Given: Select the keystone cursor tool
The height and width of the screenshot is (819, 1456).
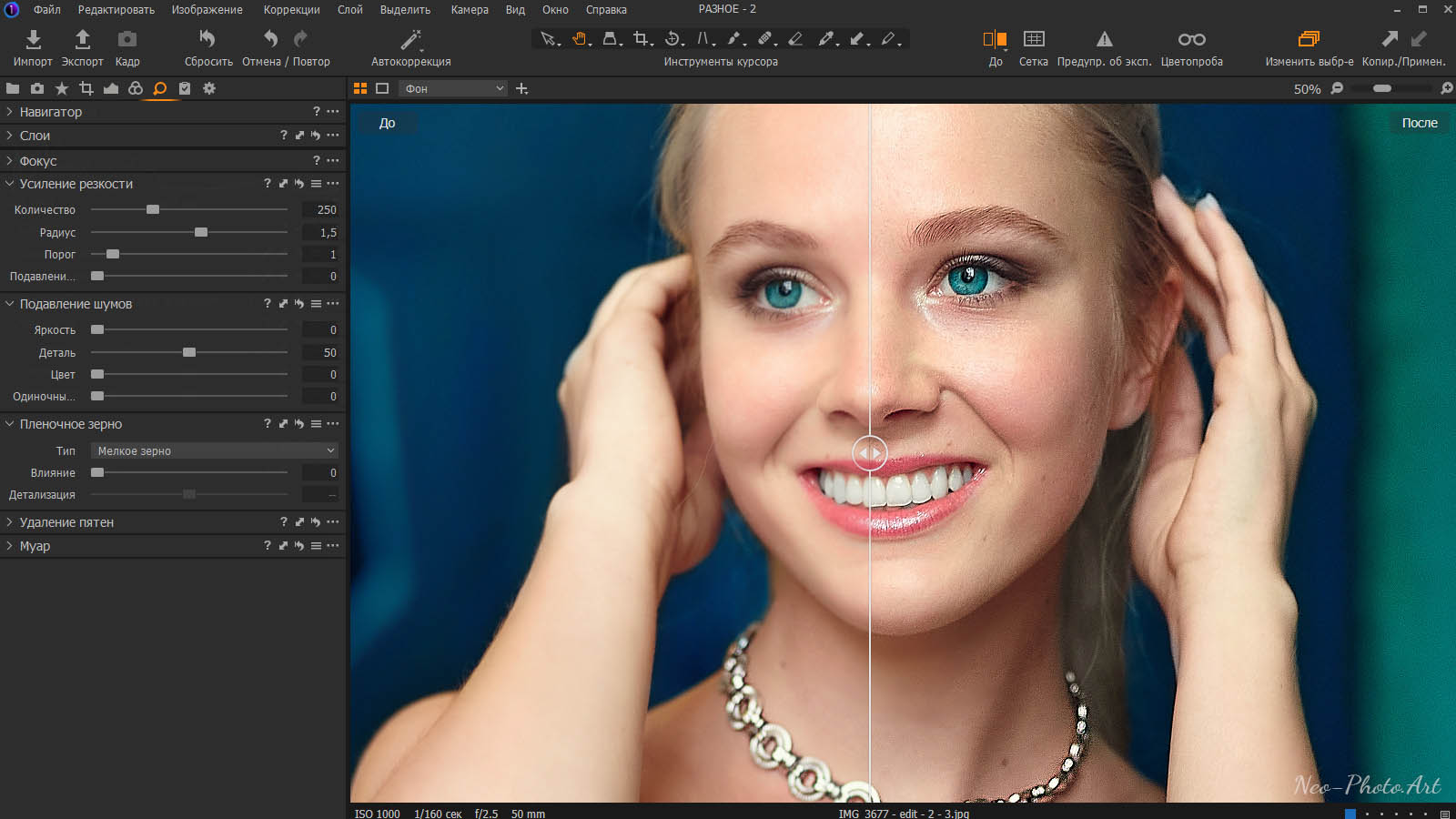Looking at the screenshot, I should point(705,38).
